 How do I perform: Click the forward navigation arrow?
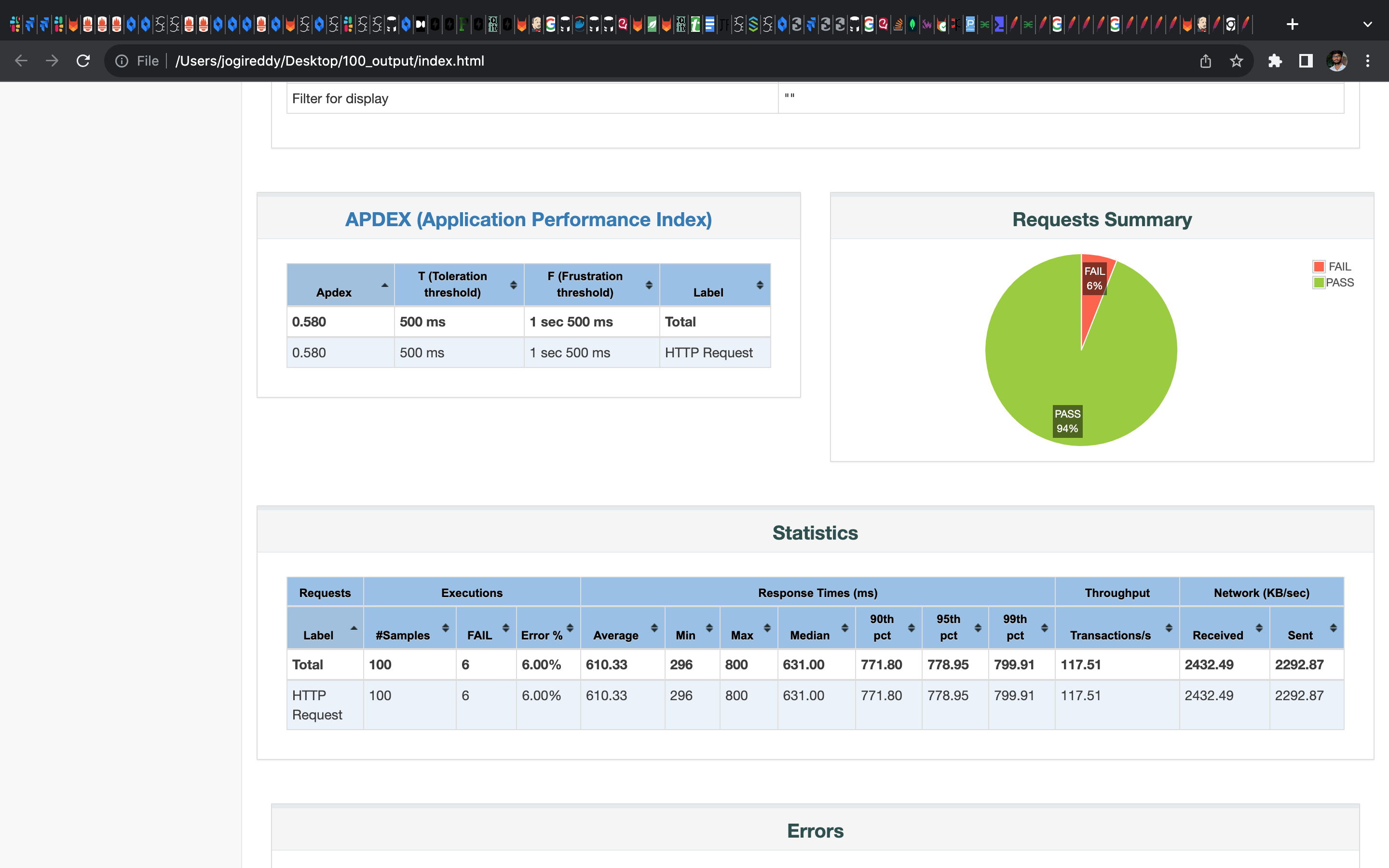(52, 61)
